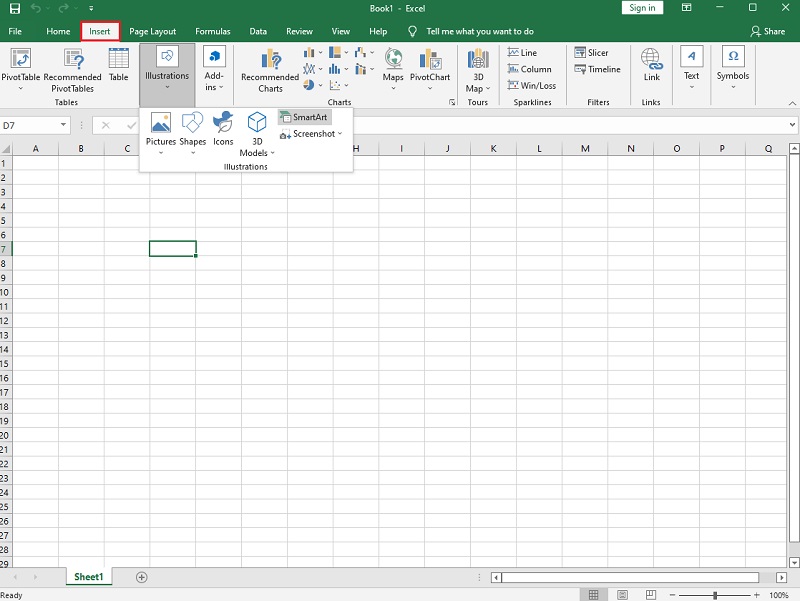Open the Add-ins menu

214,69
